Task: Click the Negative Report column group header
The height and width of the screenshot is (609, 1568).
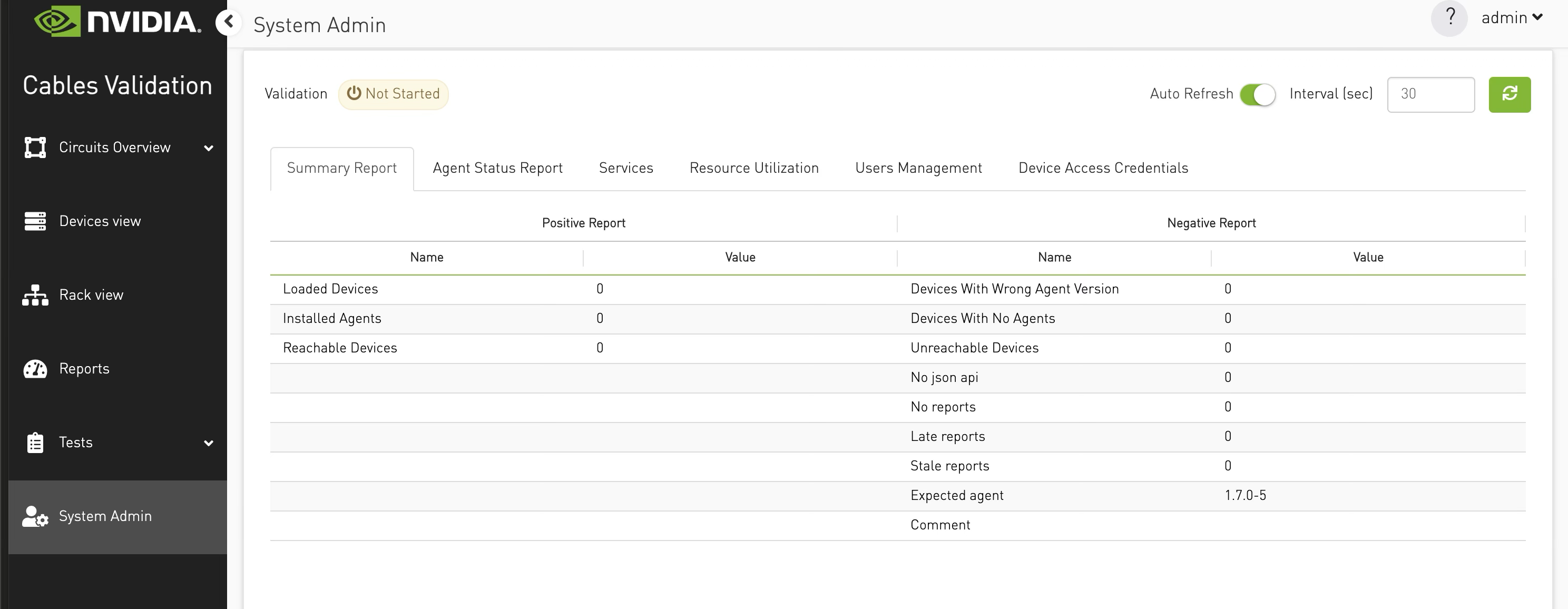Action: coord(1211,223)
